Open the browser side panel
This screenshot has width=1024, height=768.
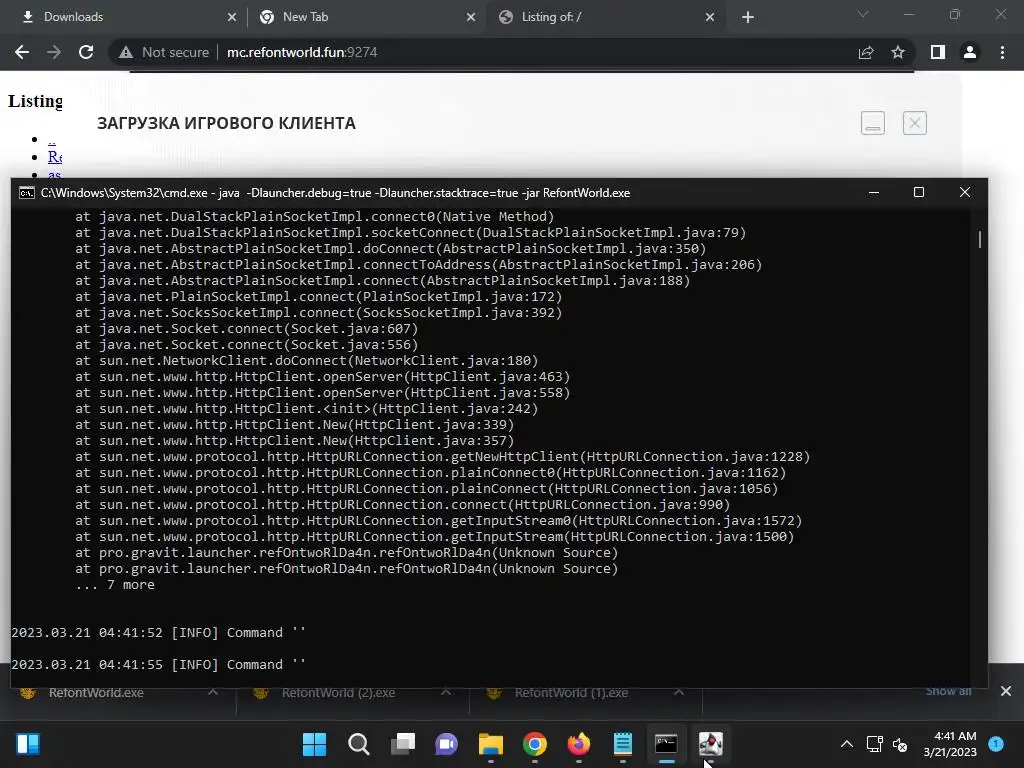point(938,52)
